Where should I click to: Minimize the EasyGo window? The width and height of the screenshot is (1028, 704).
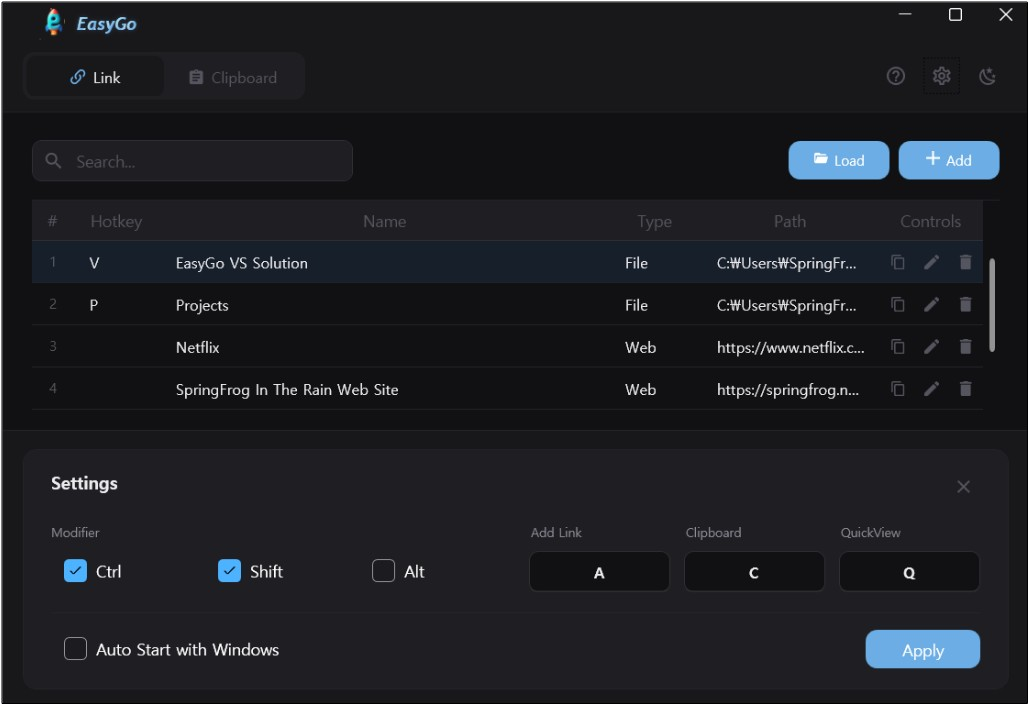tap(905, 14)
